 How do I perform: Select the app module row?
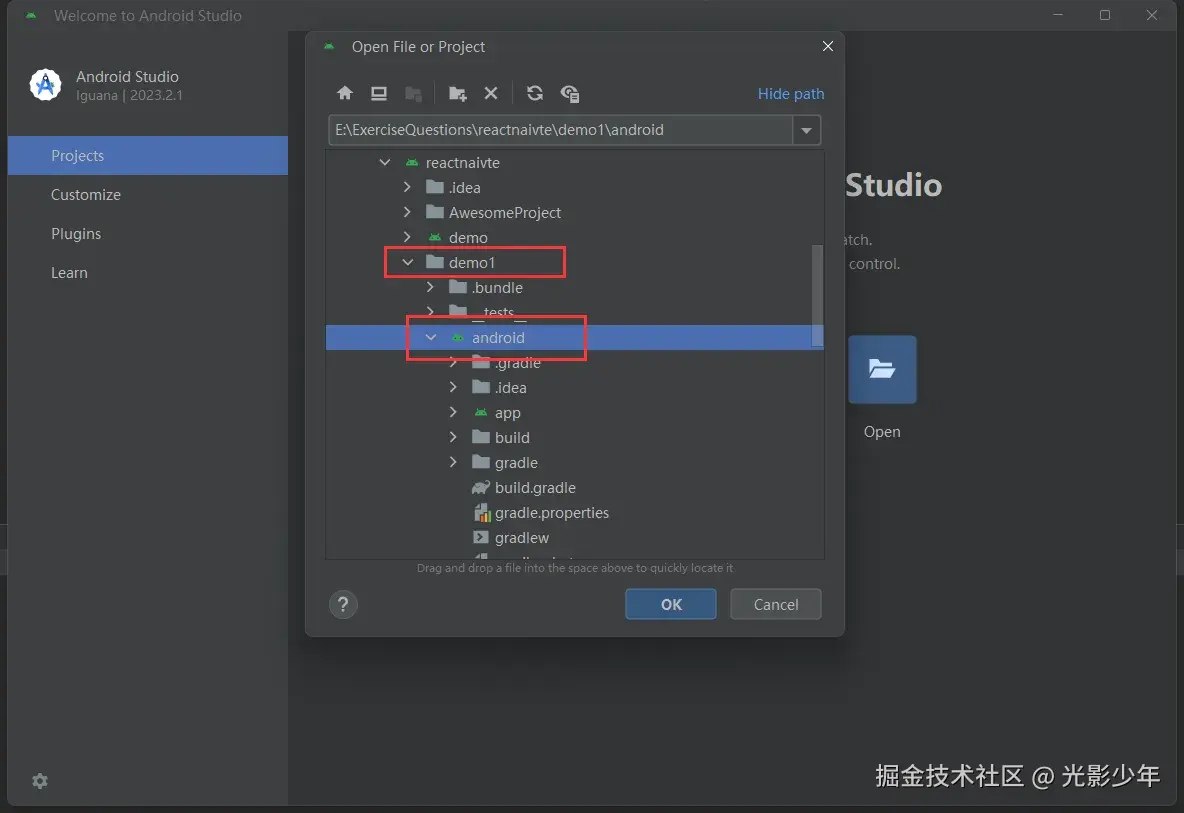[x=574, y=412]
